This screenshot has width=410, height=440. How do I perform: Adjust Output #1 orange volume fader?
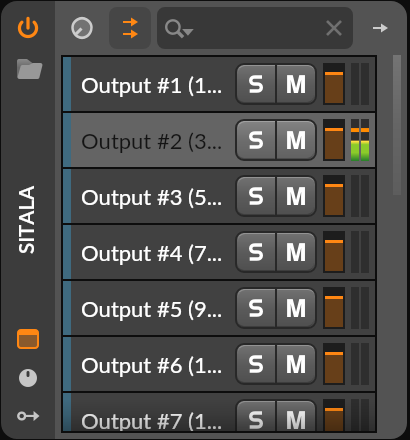point(334,84)
